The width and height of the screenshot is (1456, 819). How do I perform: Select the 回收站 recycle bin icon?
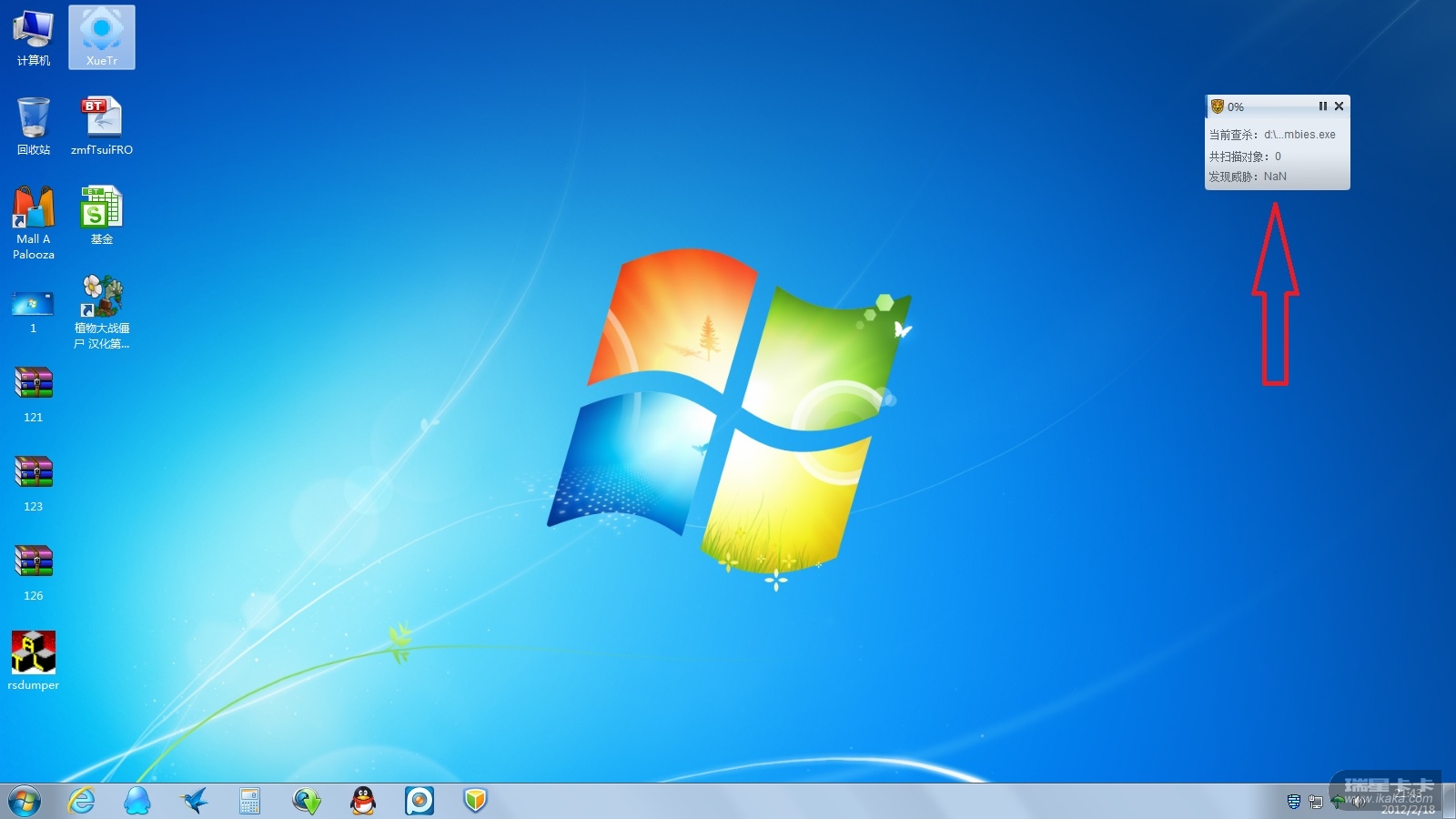tap(34, 126)
